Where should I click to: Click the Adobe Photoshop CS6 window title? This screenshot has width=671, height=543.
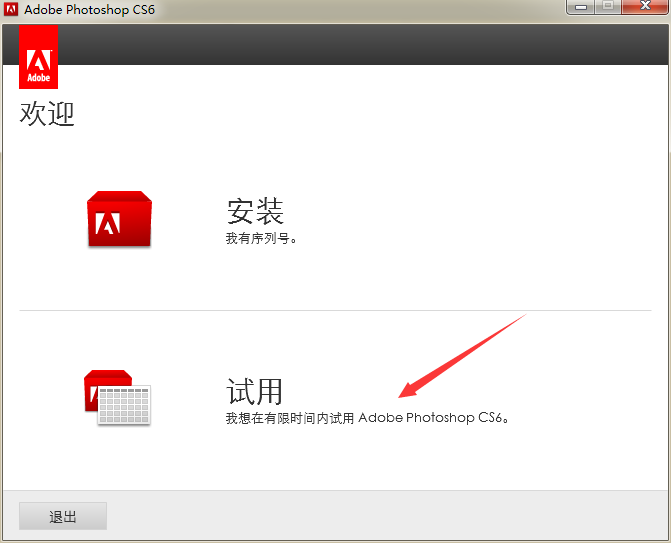(x=89, y=9)
